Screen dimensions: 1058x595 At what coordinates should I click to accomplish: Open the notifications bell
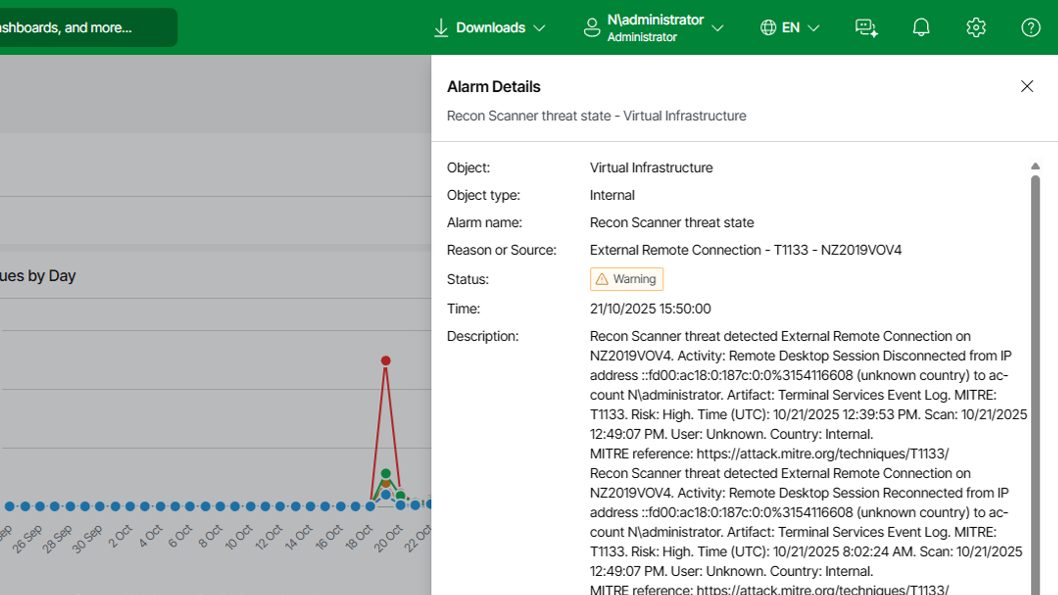921,28
